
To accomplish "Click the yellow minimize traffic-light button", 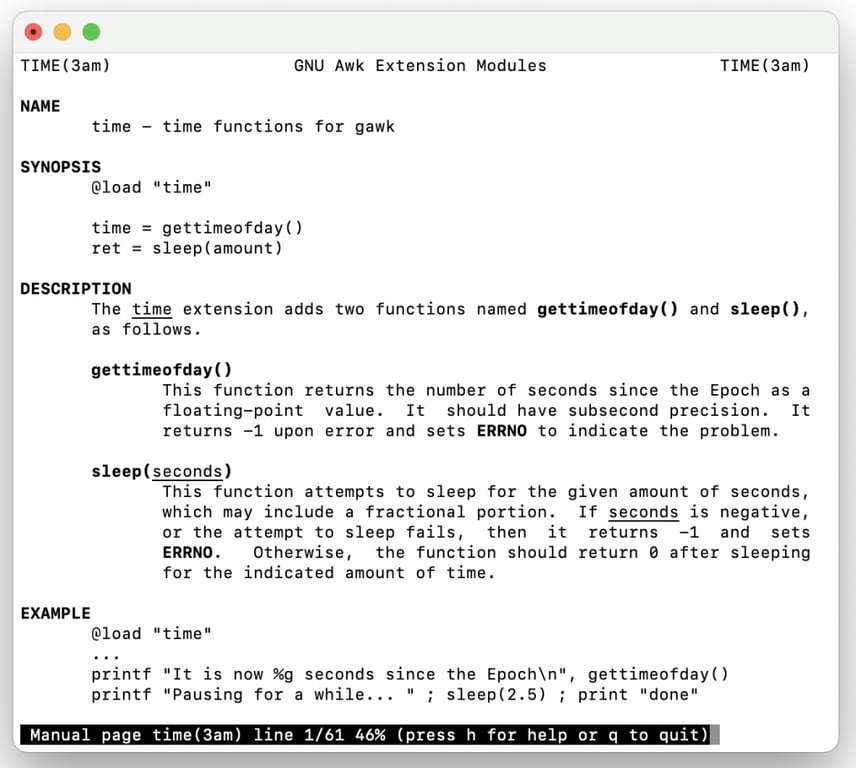I will point(62,32).
